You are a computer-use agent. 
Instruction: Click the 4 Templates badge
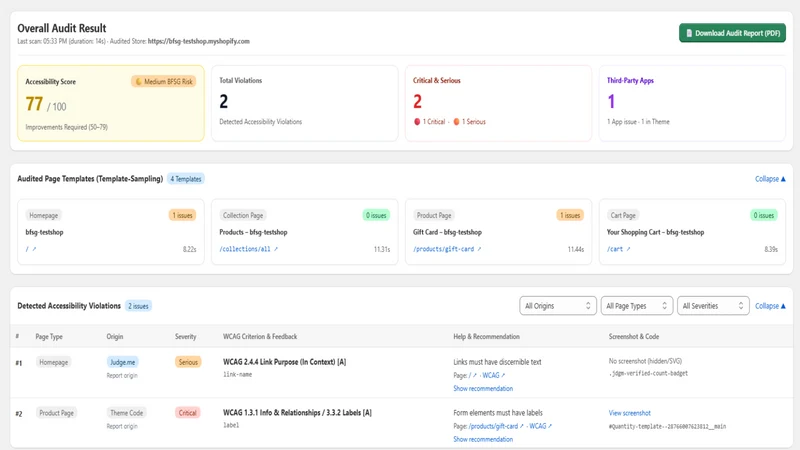click(x=186, y=179)
